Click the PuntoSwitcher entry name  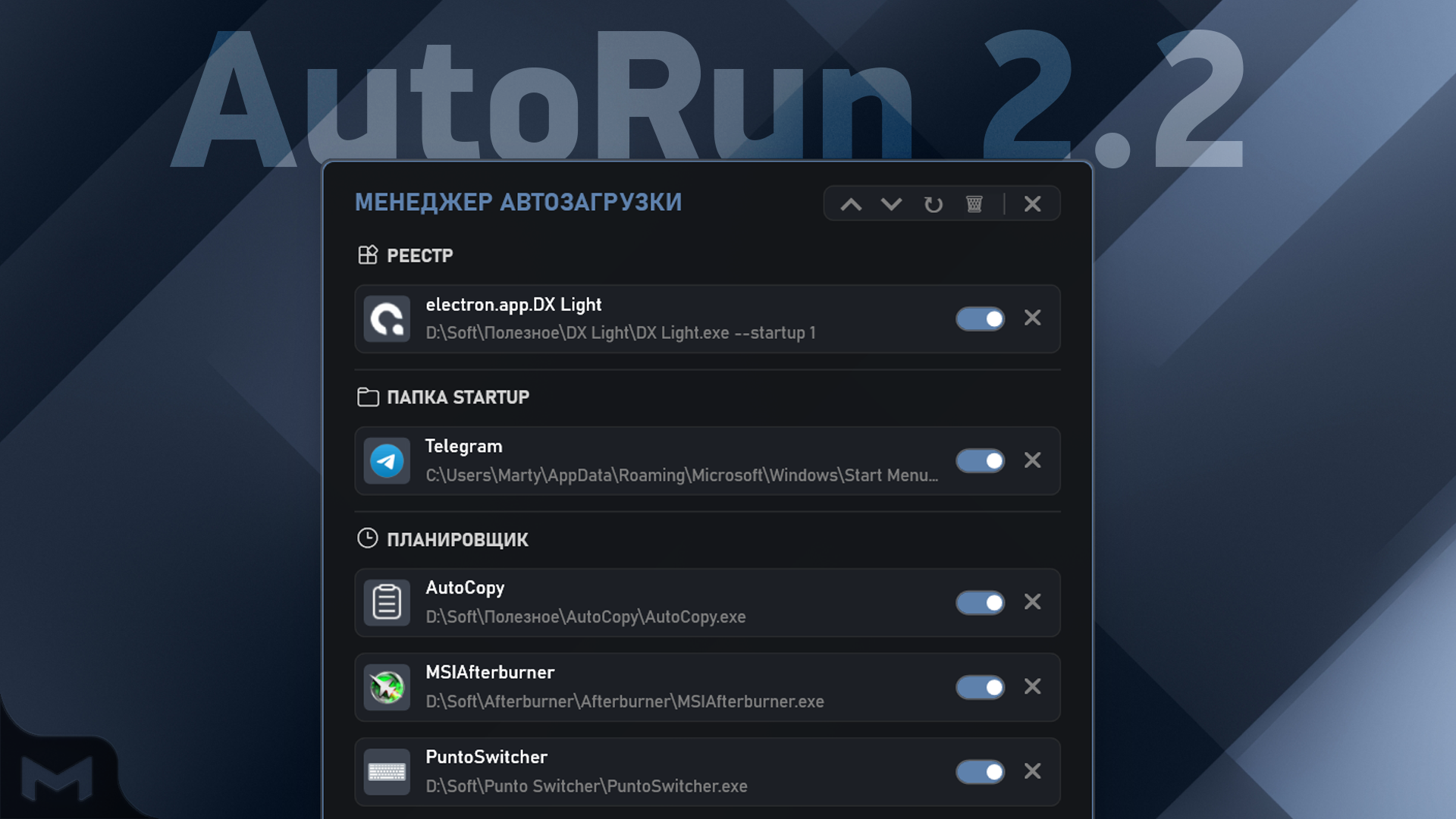coord(486,758)
